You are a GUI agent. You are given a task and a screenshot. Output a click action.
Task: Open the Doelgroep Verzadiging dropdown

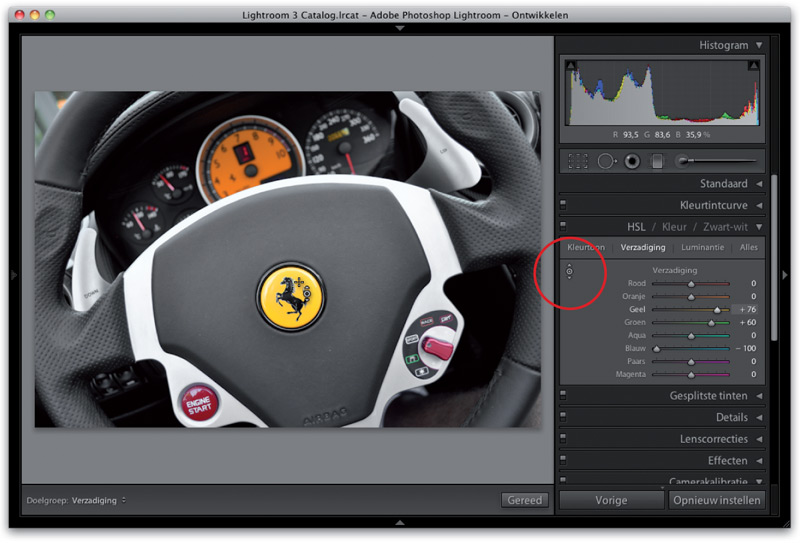tap(98, 500)
